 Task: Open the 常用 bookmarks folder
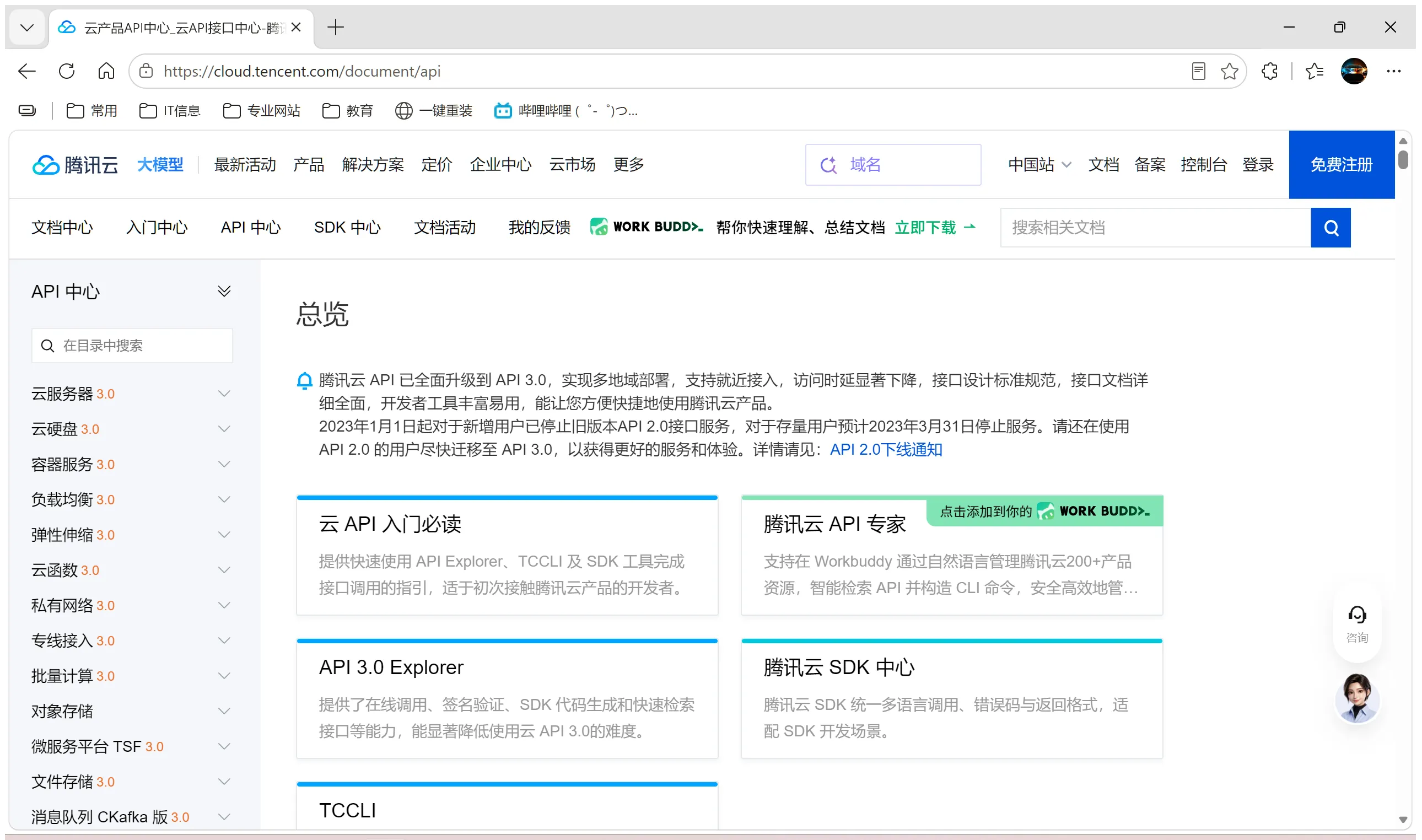tap(91, 111)
